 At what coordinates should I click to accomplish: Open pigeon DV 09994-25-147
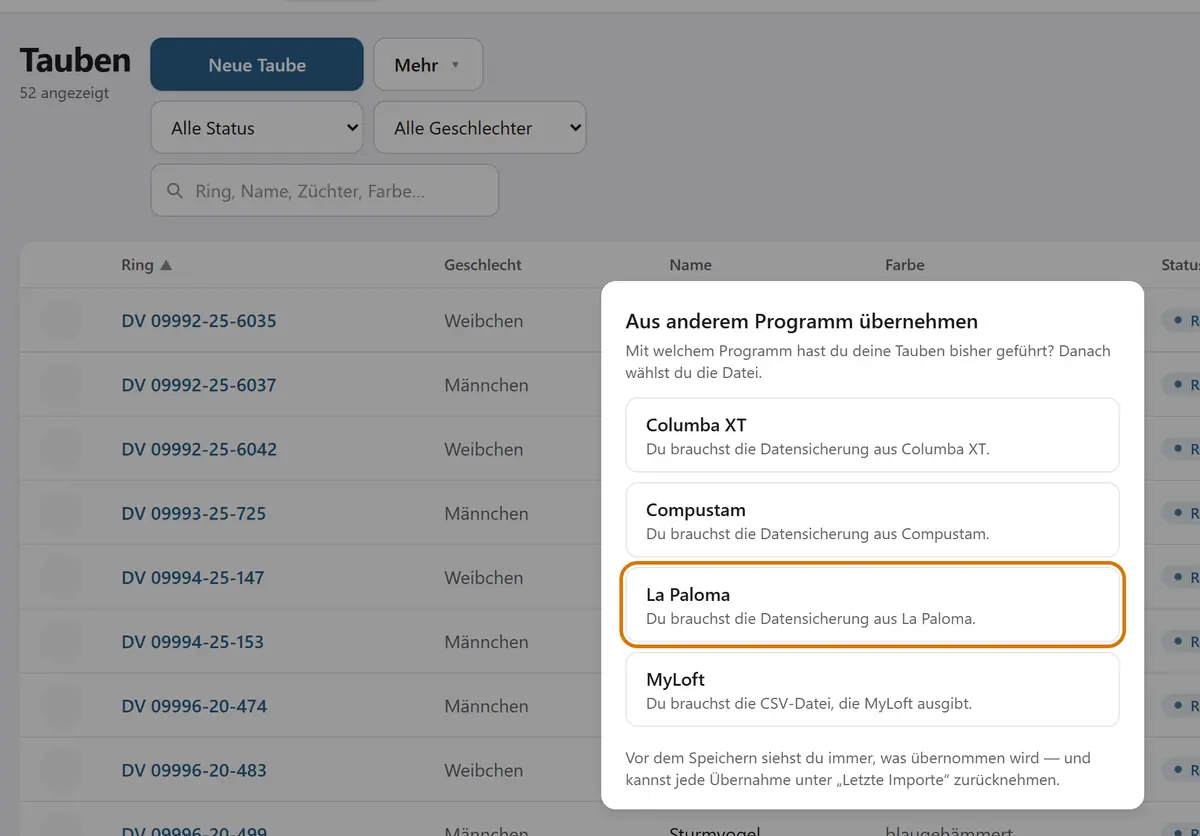193,577
